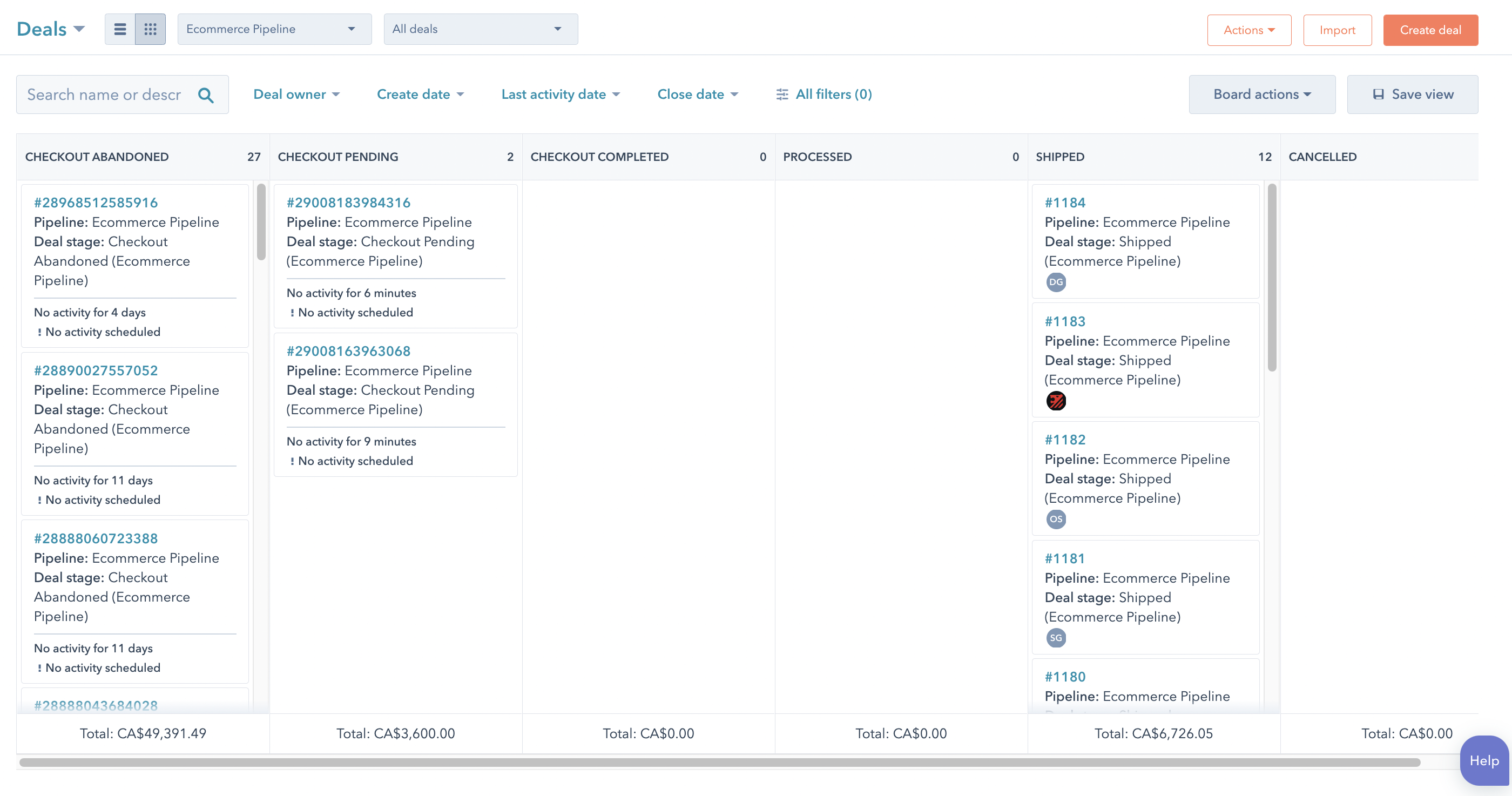The height and width of the screenshot is (796, 1512).
Task: Click red owner avatar on deal #1183
Action: click(x=1056, y=401)
